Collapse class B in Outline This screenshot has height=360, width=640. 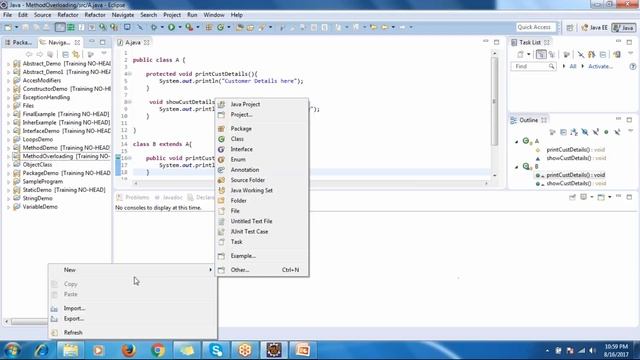tap(516, 167)
